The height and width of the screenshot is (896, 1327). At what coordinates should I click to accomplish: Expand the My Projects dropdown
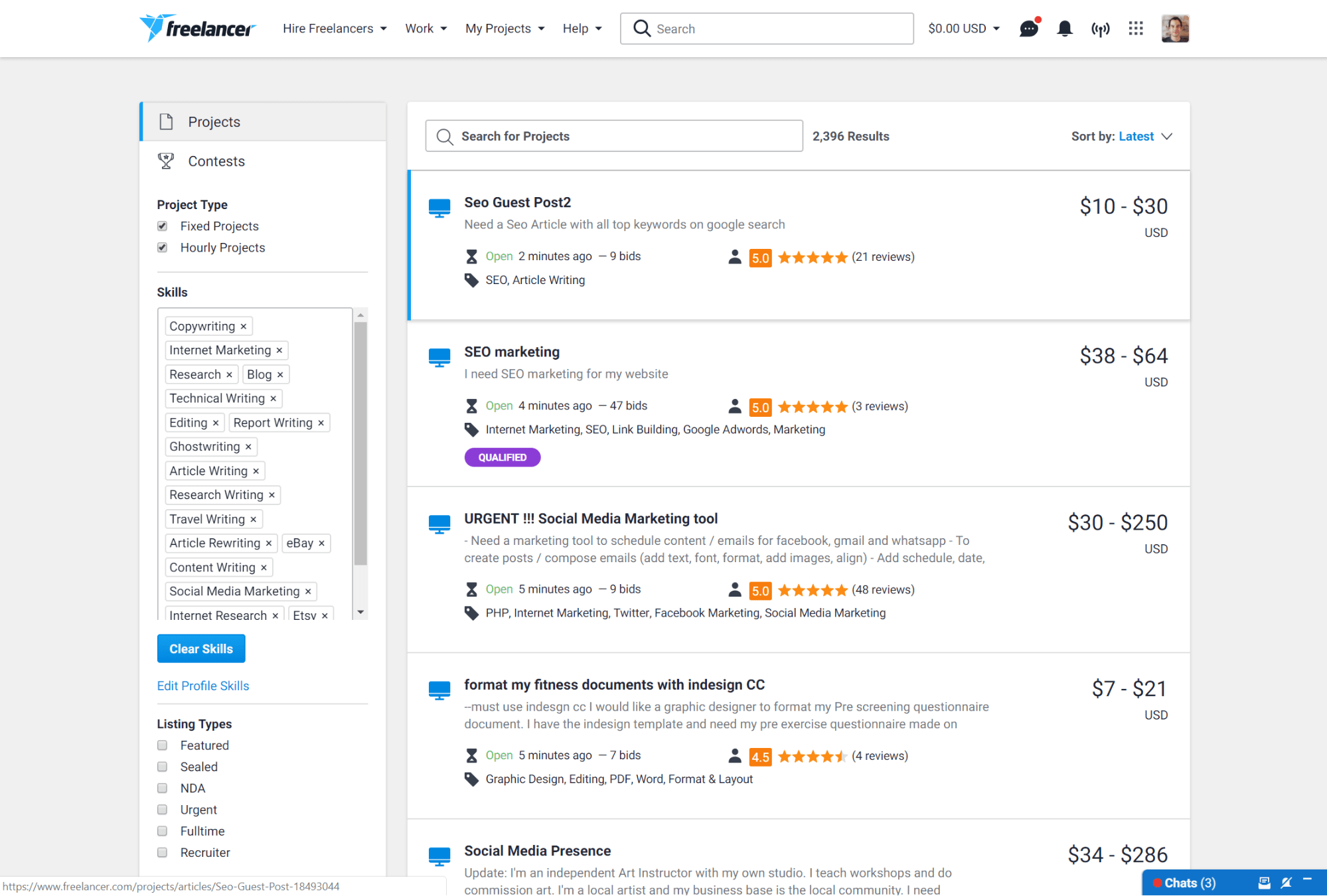[505, 28]
